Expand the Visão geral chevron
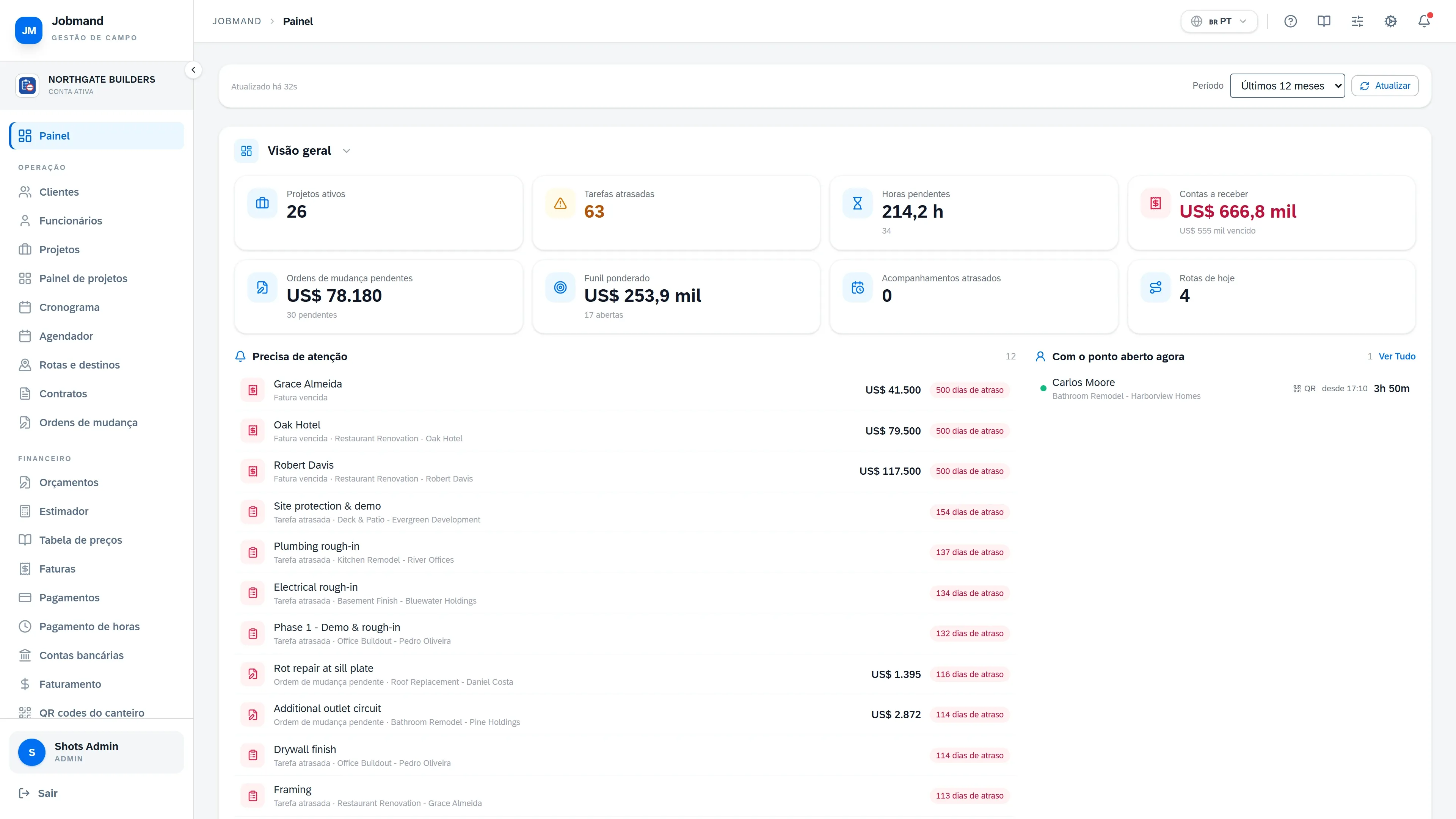This screenshot has height=819, width=1456. tap(347, 151)
